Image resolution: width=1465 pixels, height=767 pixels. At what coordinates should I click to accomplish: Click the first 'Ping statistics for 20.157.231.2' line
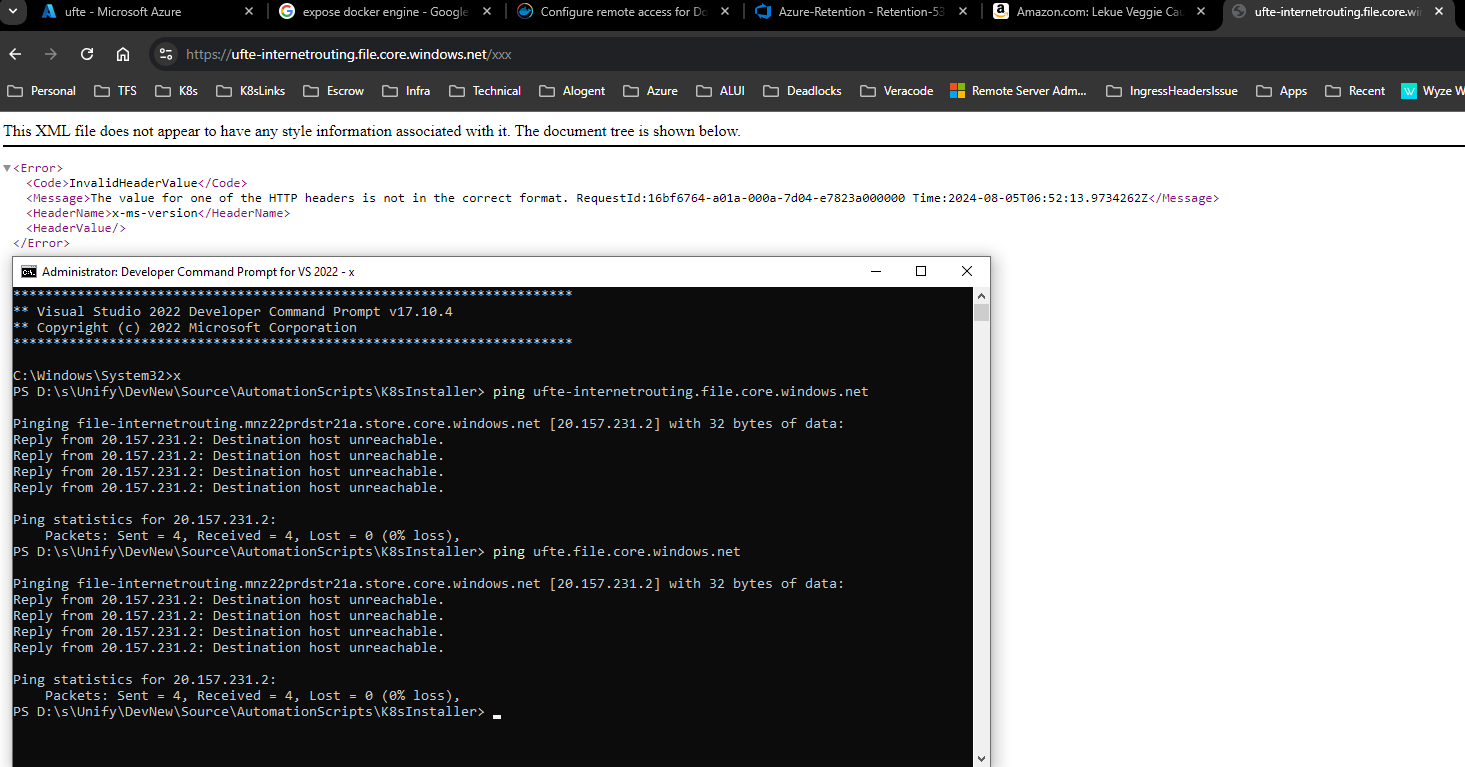click(x=145, y=520)
